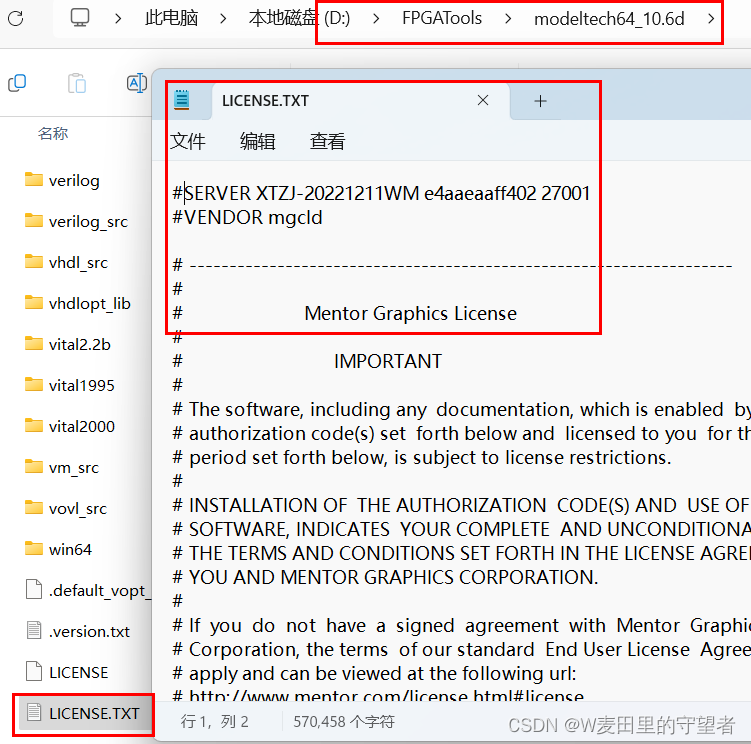This screenshot has width=751, height=744.
Task: Select the vital2.2b folder
Action: tap(80, 344)
